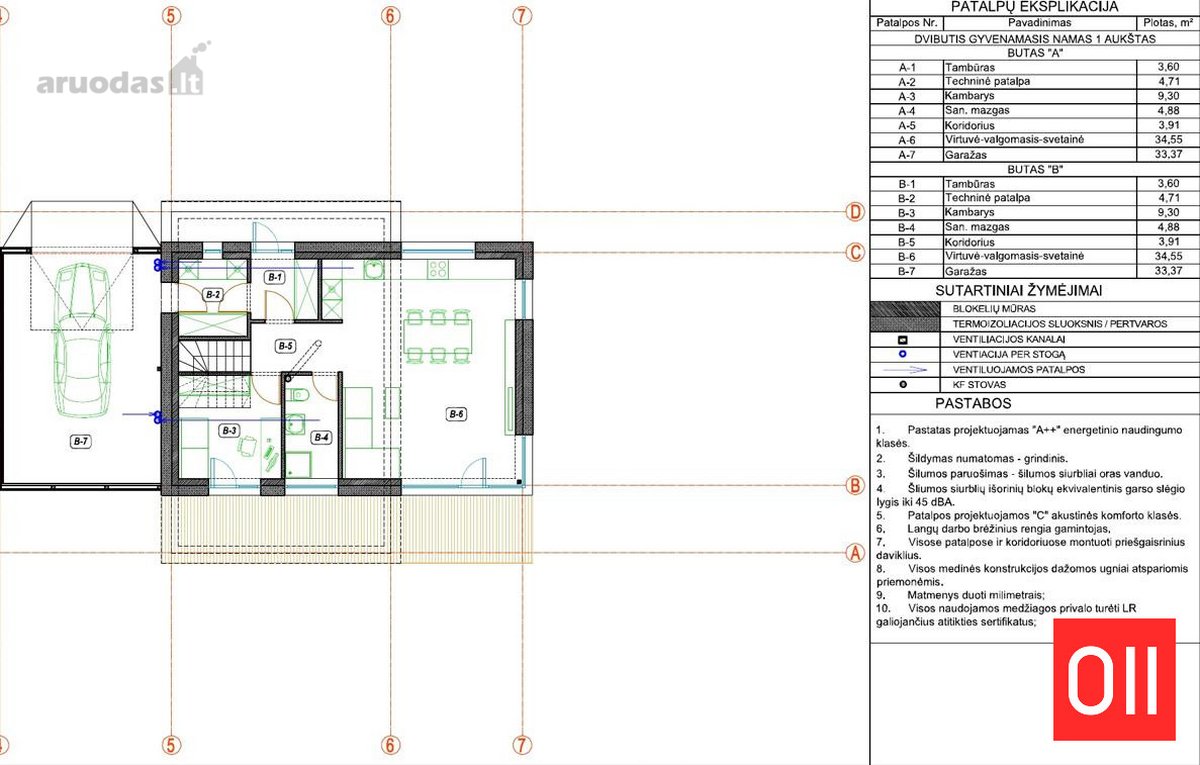
Task: Click room label B-2 on the floor plan
Action: point(212,294)
